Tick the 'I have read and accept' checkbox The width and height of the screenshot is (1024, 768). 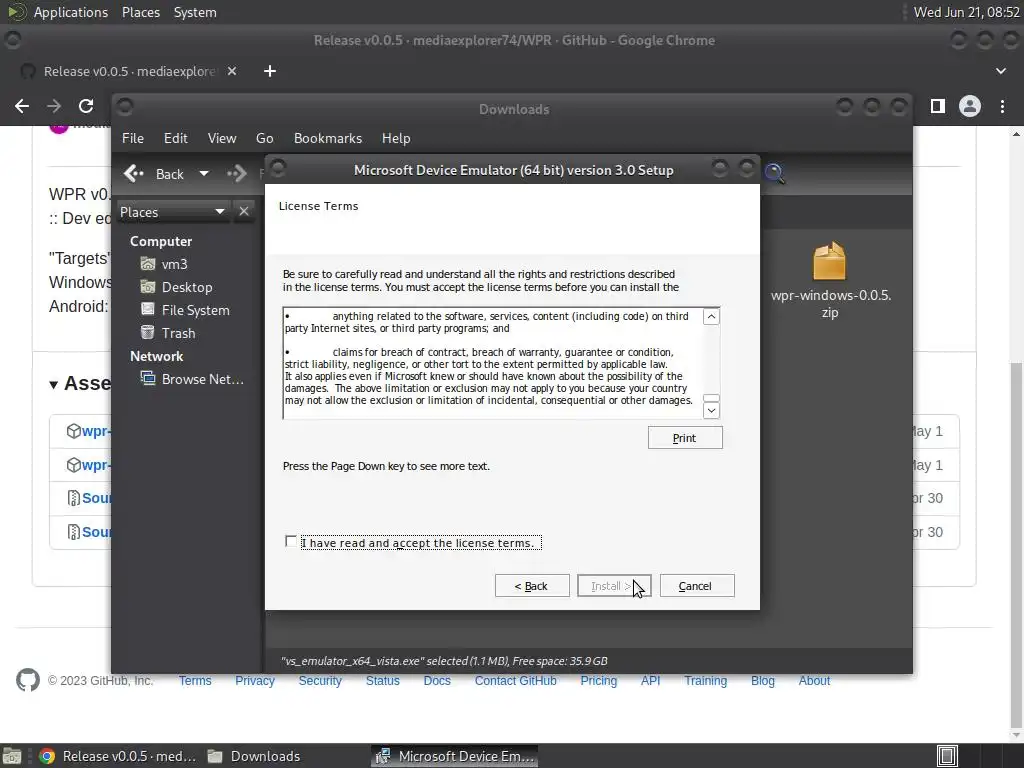click(291, 541)
